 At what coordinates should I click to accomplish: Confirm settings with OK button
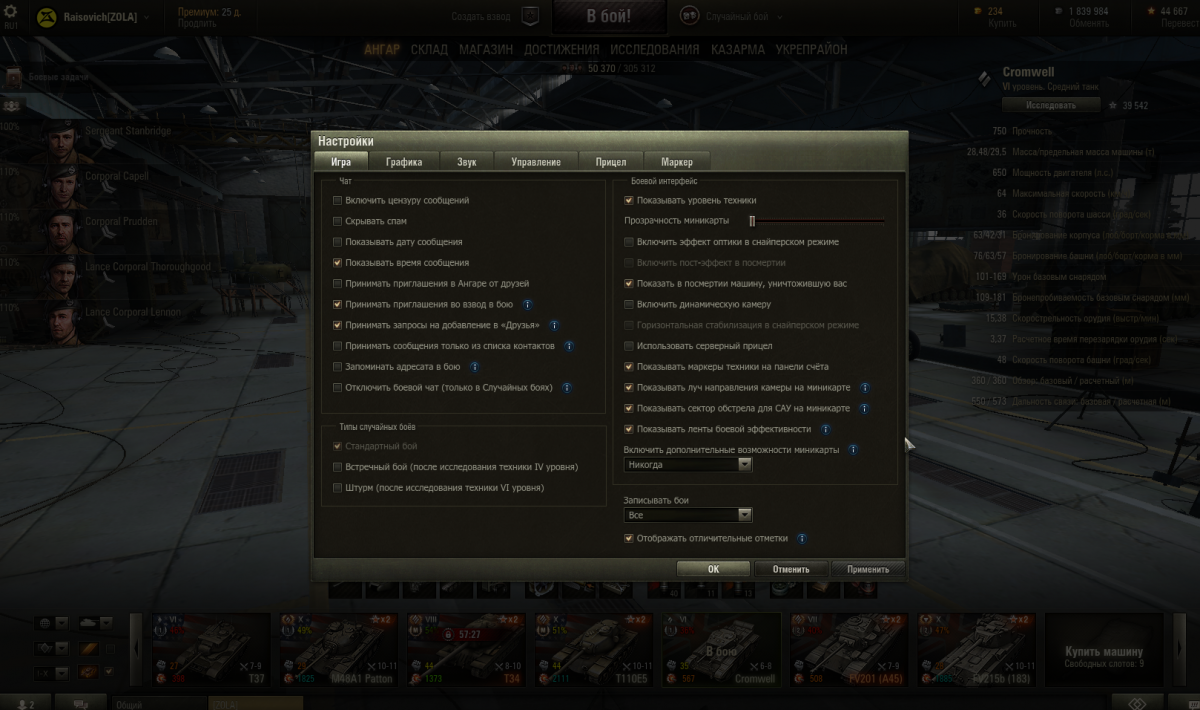(x=713, y=569)
